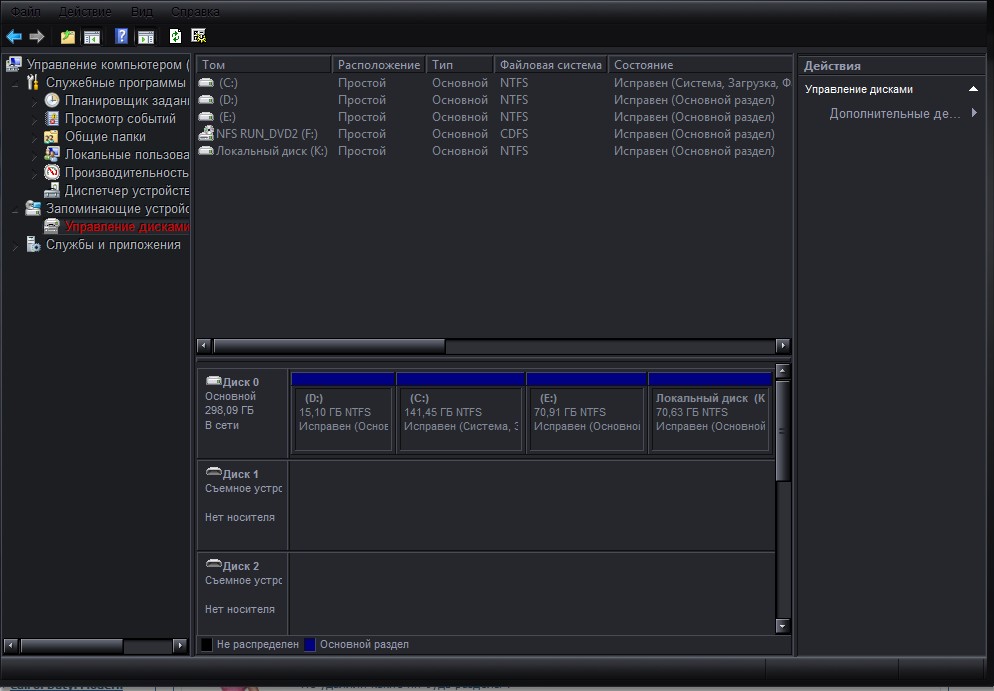Expand the Общие папки node
Screen dimensions: 994x691
coord(34,137)
